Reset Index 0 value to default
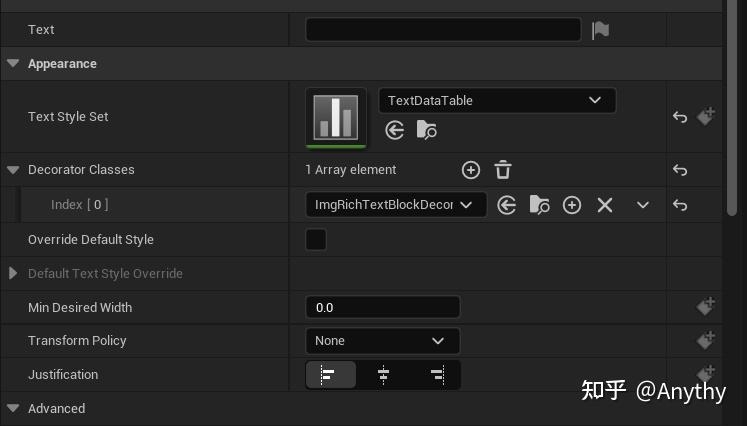This screenshot has width=747, height=426. [680, 205]
